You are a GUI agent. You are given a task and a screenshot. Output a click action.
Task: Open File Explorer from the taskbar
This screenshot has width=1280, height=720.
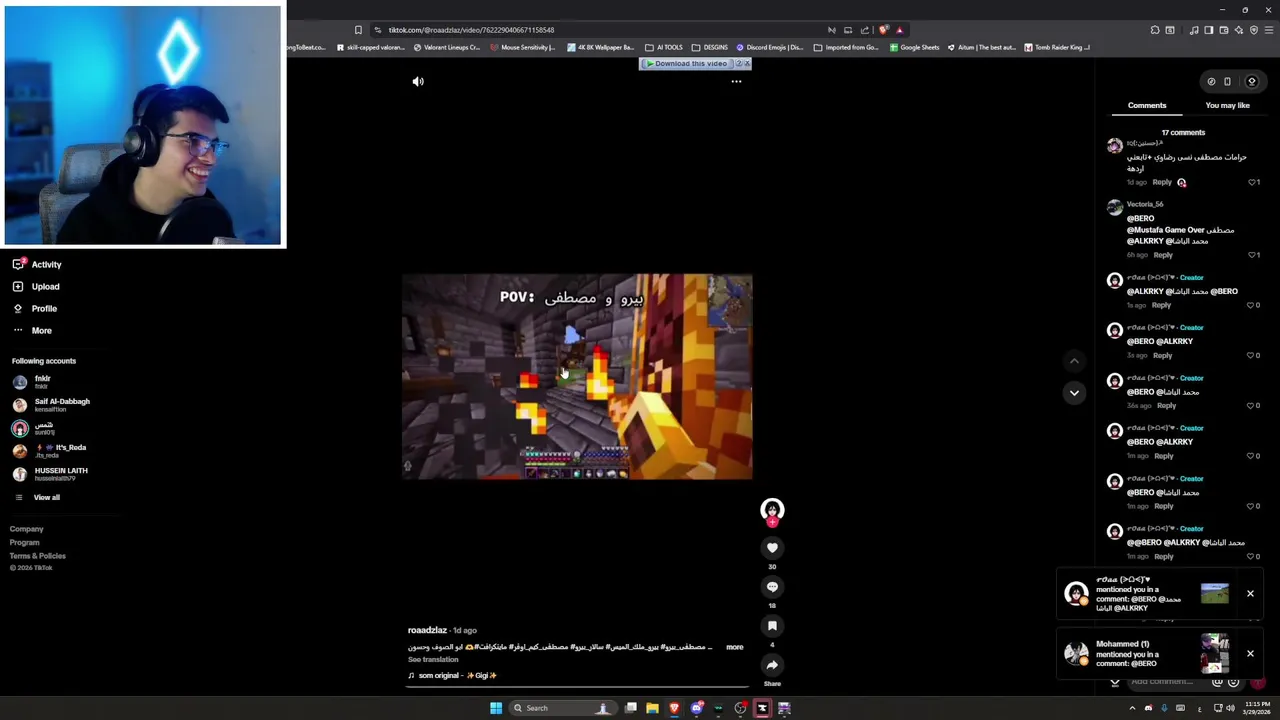(x=652, y=708)
